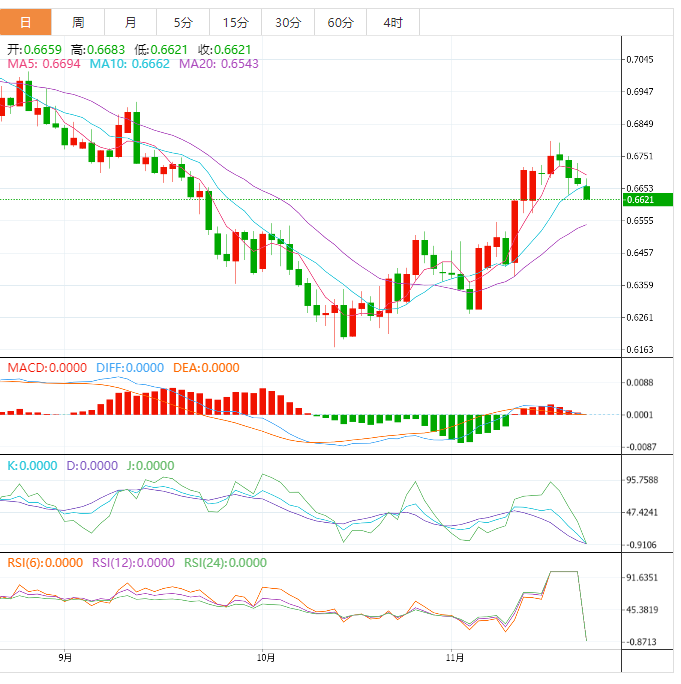Click the DIFF:0.0000 label
Viewport: 681px width, 684px height.
pyautogui.click(x=130, y=367)
